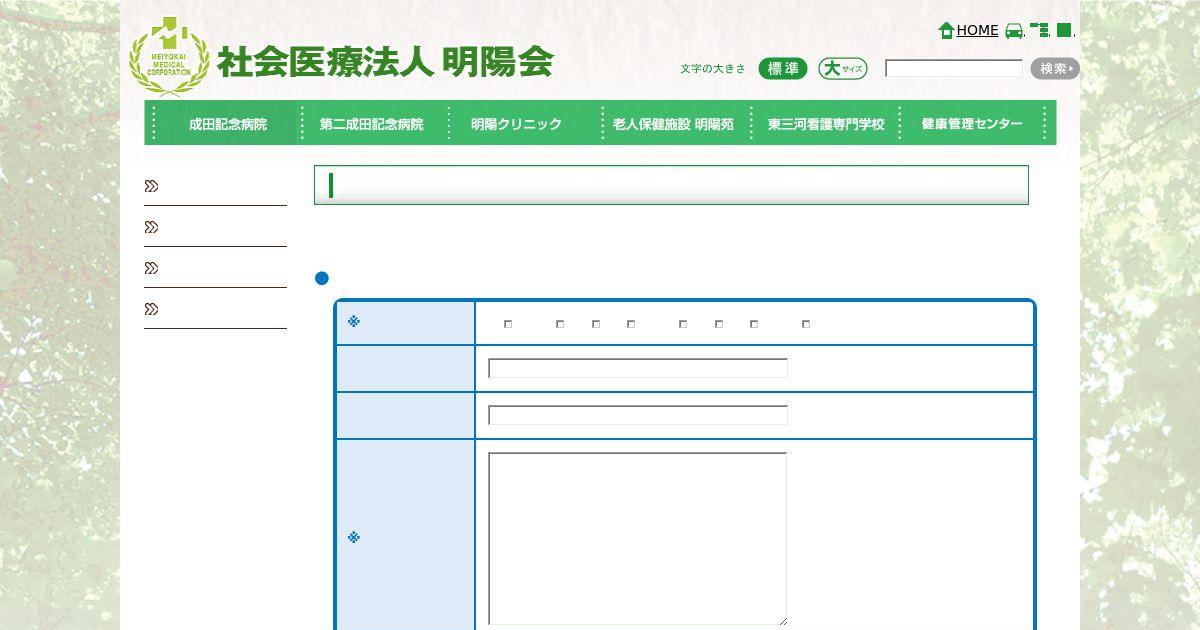Set text size to 標準
Viewport: 1200px width, 630px height.
(x=783, y=68)
